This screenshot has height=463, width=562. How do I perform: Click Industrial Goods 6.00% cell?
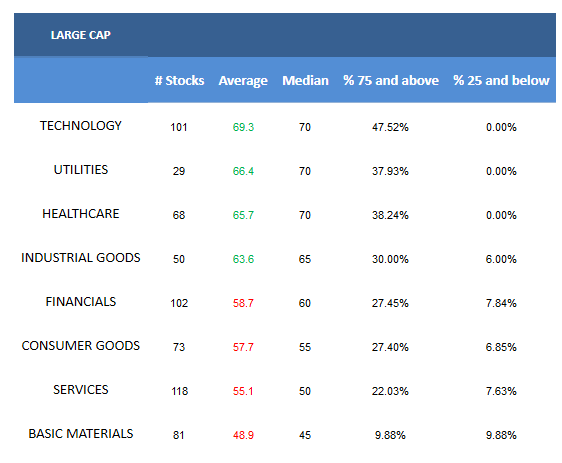501,259
